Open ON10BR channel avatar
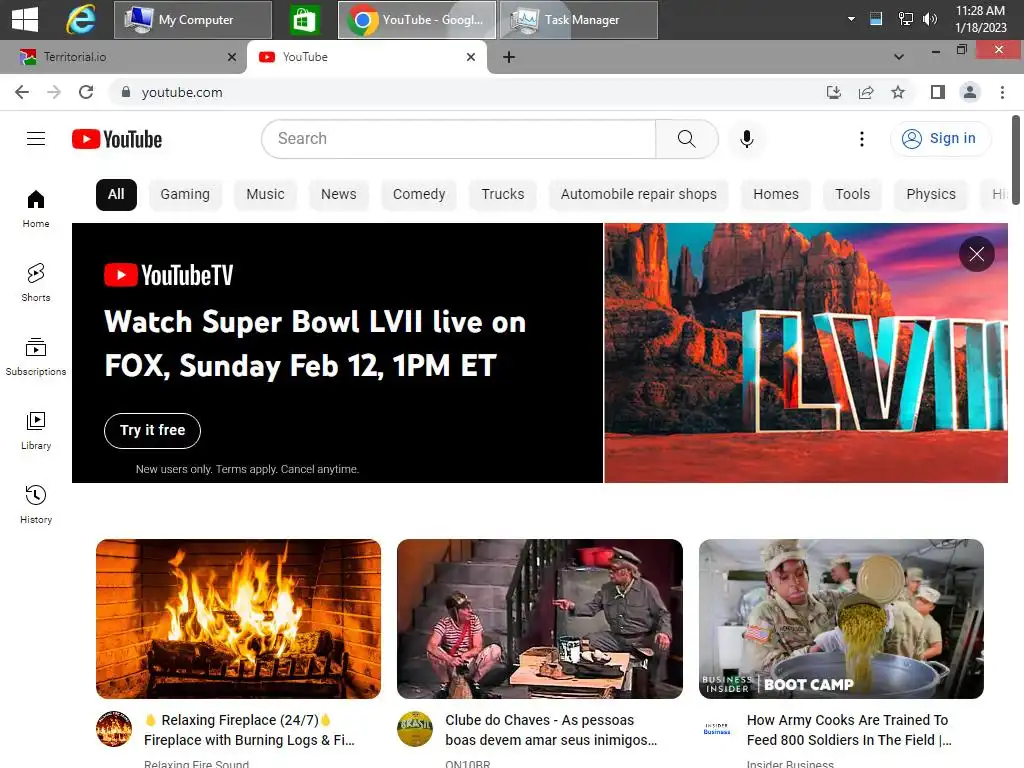This screenshot has height=768, width=1024. click(x=415, y=729)
